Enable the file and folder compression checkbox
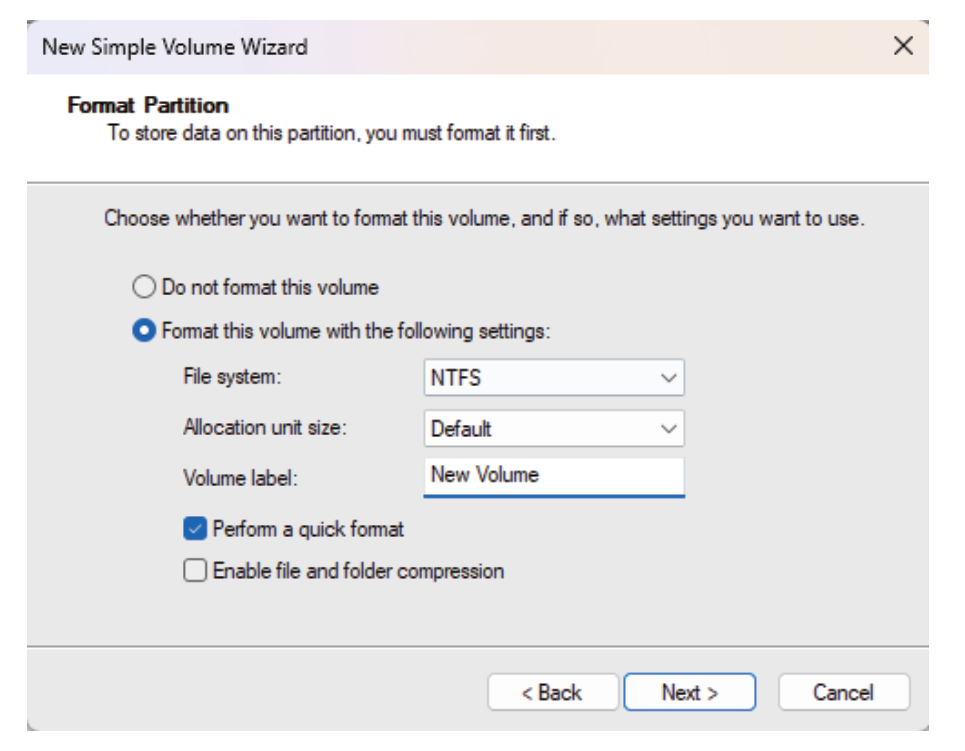Image resolution: width=965 pixels, height=751 pixels. [195, 571]
